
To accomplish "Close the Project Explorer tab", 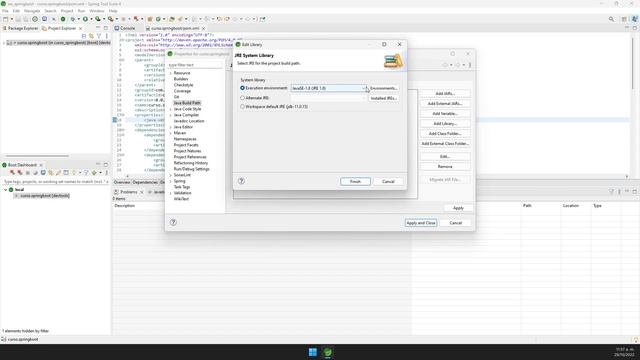I will point(80,28).
